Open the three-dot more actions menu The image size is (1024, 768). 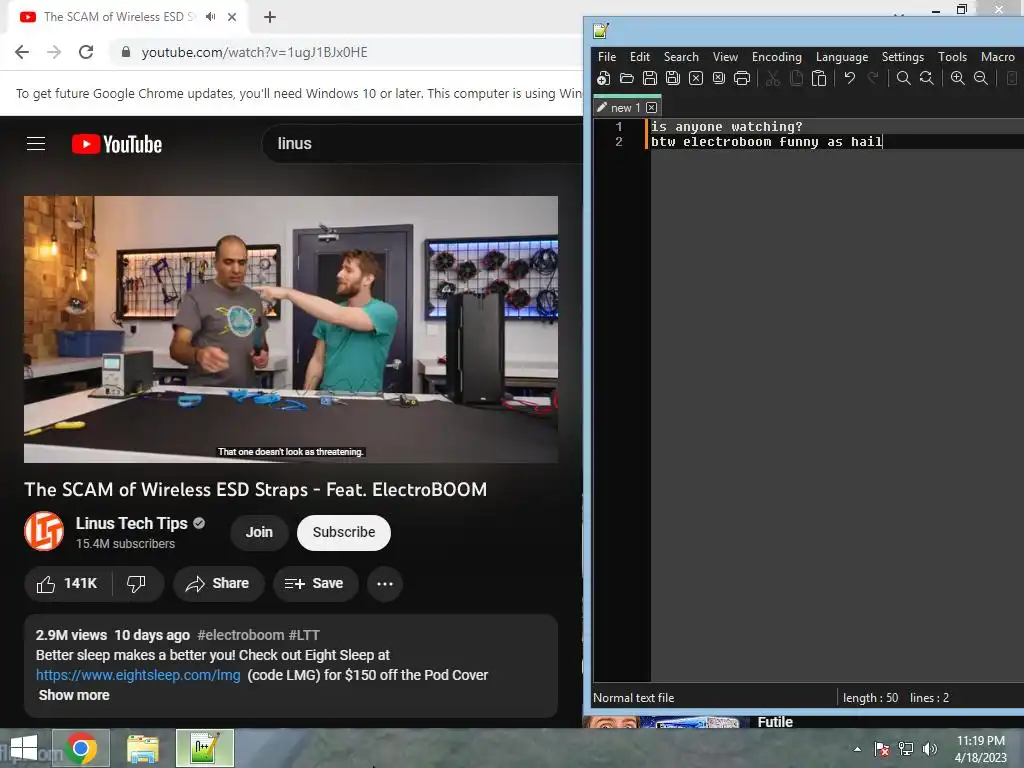coord(385,584)
